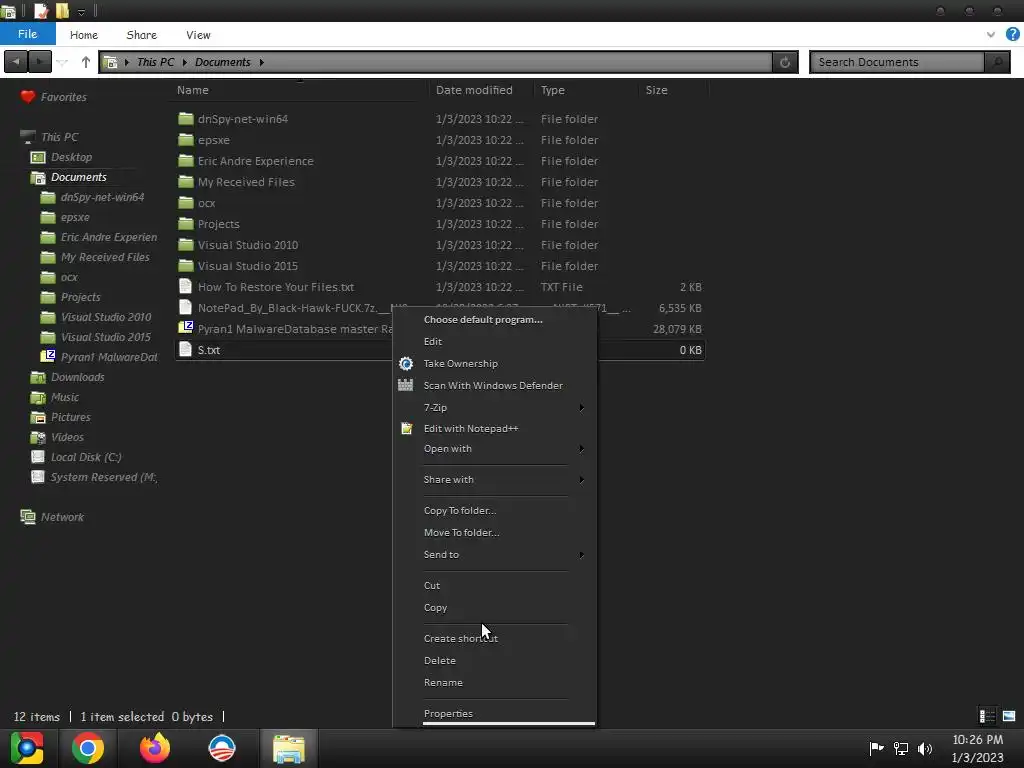Viewport: 1024px width, 768px height.
Task: Click the volume speaker tray icon
Action: tap(925, 748)
